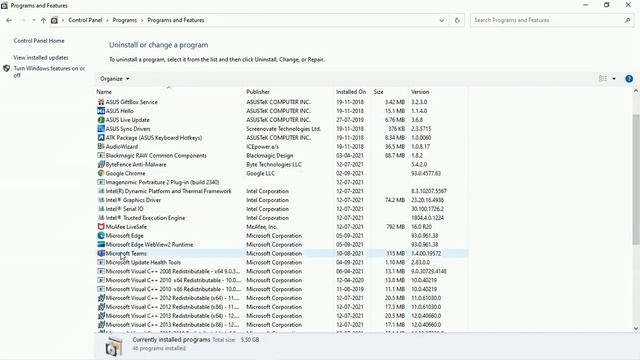Click the Control Panel breadcrumb
The width and height of the screenshot is (640, 360).
click(85, 20)
